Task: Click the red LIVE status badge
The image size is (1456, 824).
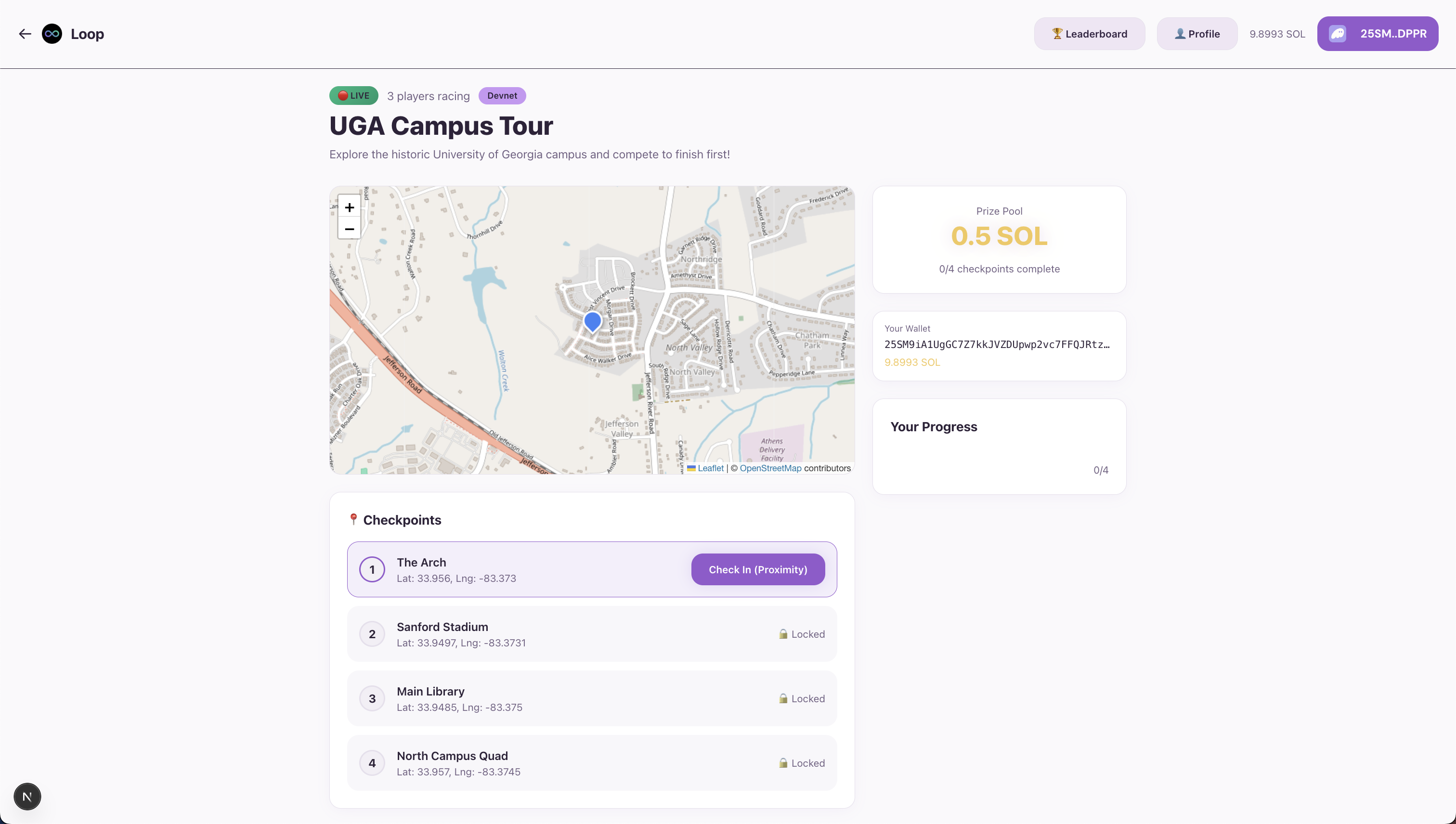Action: click(353, 96)
